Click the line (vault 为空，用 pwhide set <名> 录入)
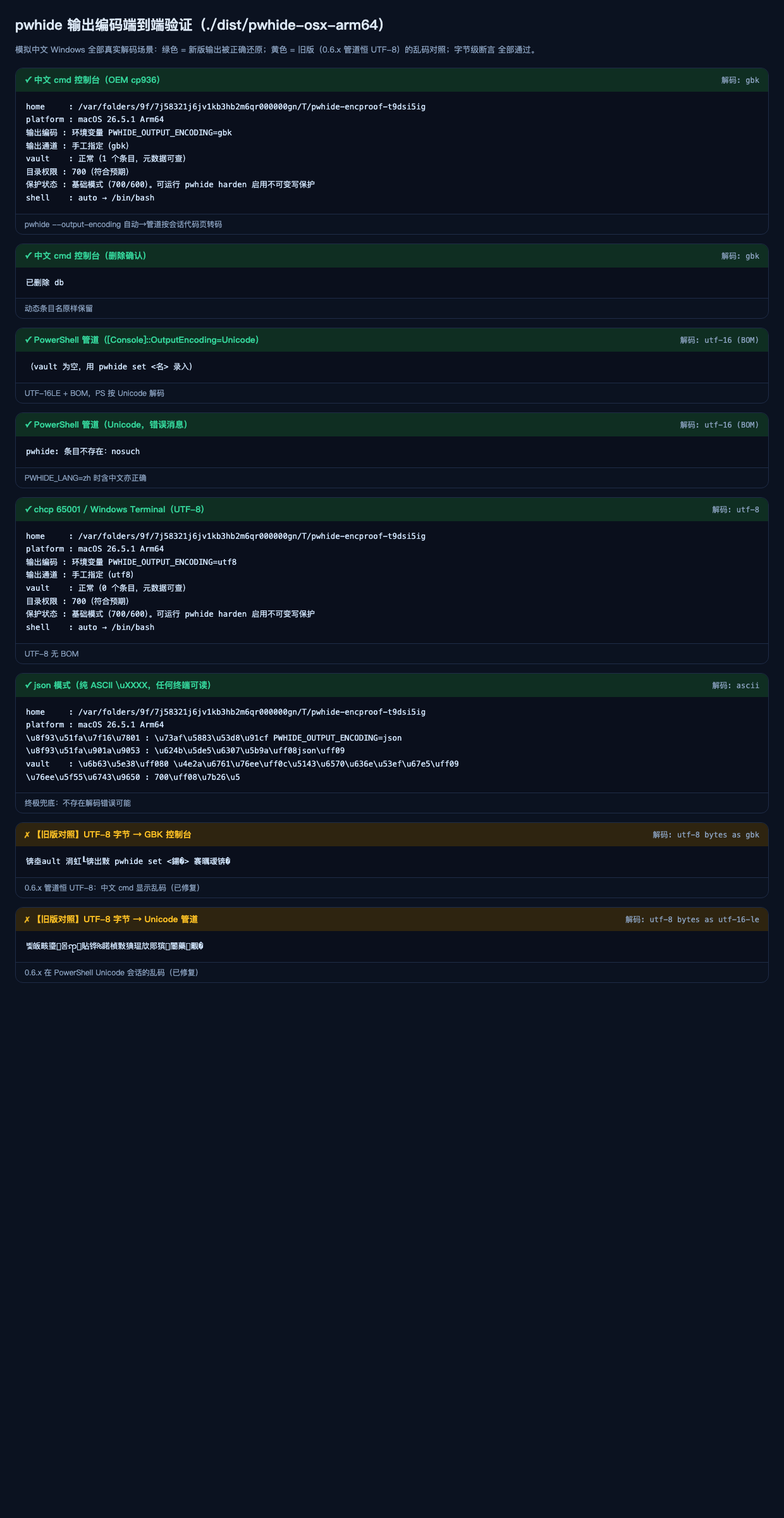The height and width of the screenshot is (1518, 784). tap(111, 366)
